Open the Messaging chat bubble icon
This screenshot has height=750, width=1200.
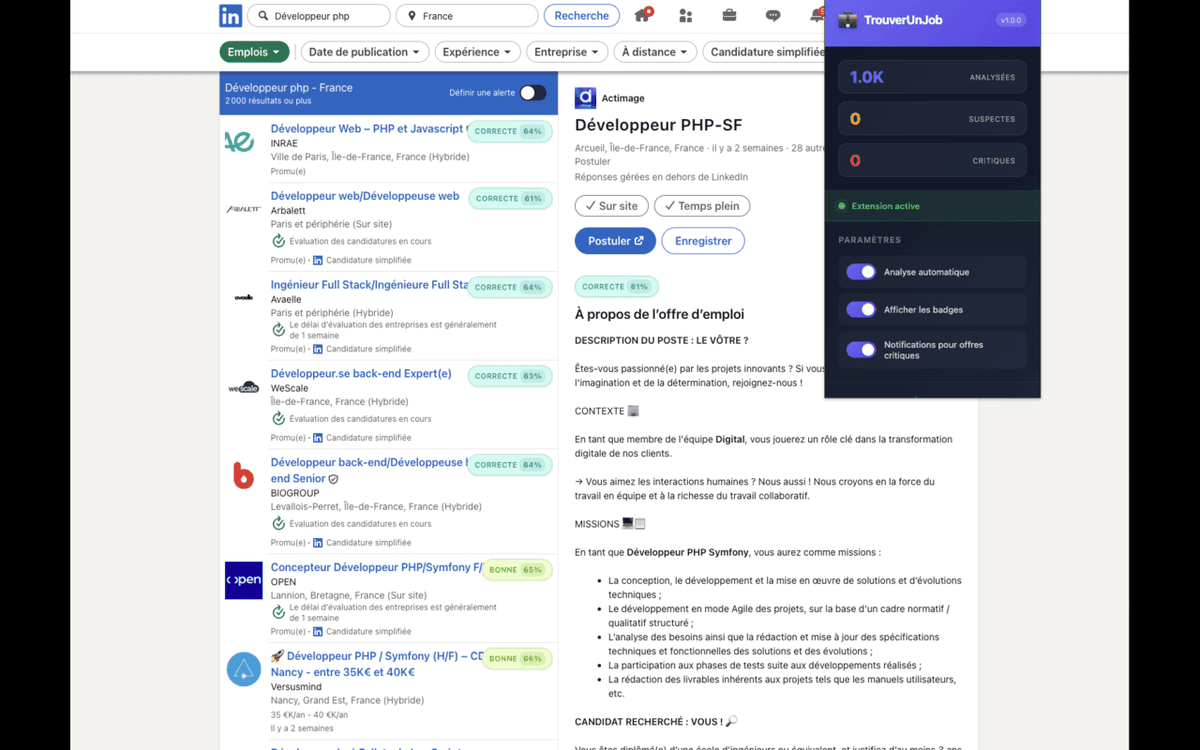click(x=773, y=16)
